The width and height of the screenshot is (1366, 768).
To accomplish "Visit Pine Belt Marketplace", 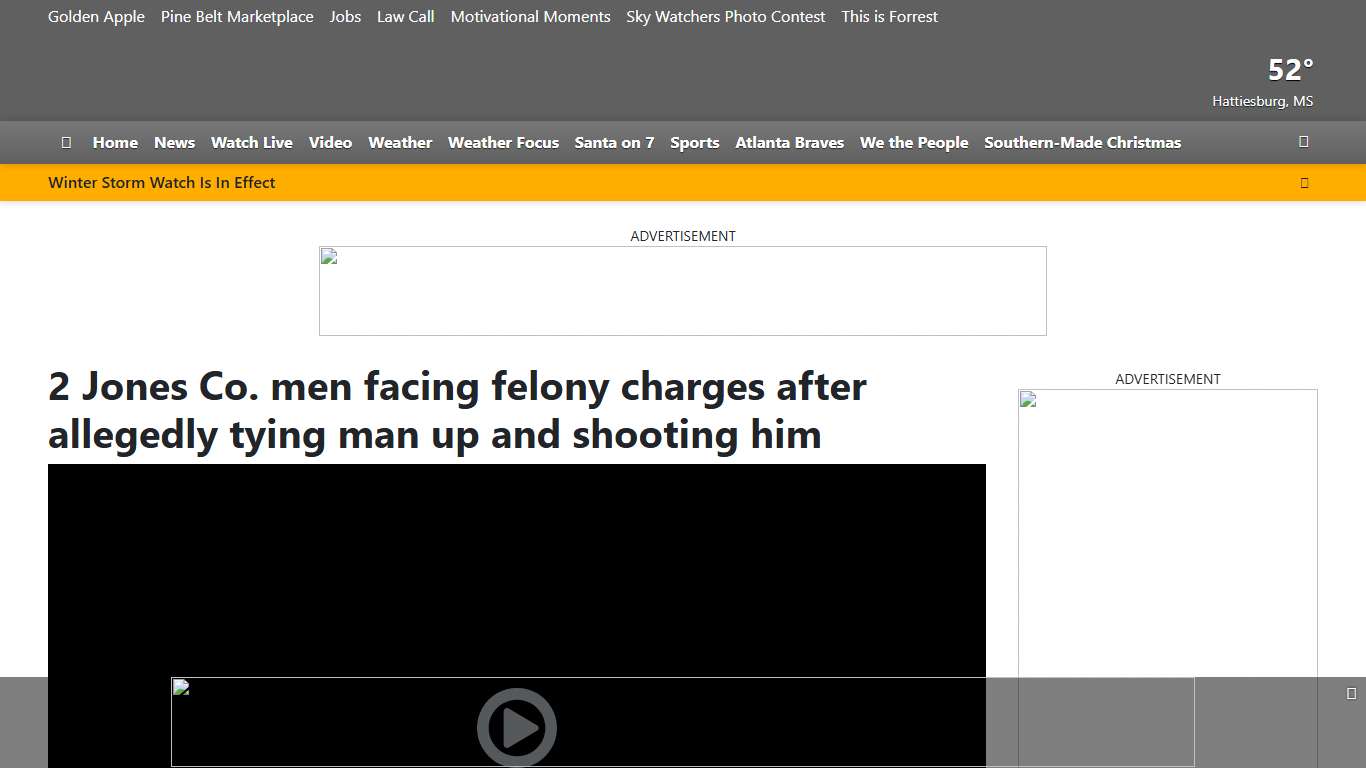I will point(237,16).
